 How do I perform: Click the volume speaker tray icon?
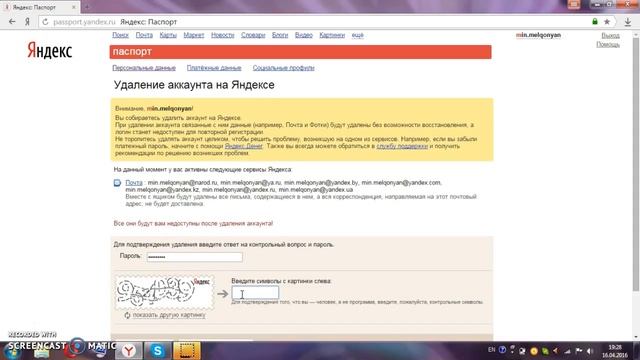click(x=589, y=351)
